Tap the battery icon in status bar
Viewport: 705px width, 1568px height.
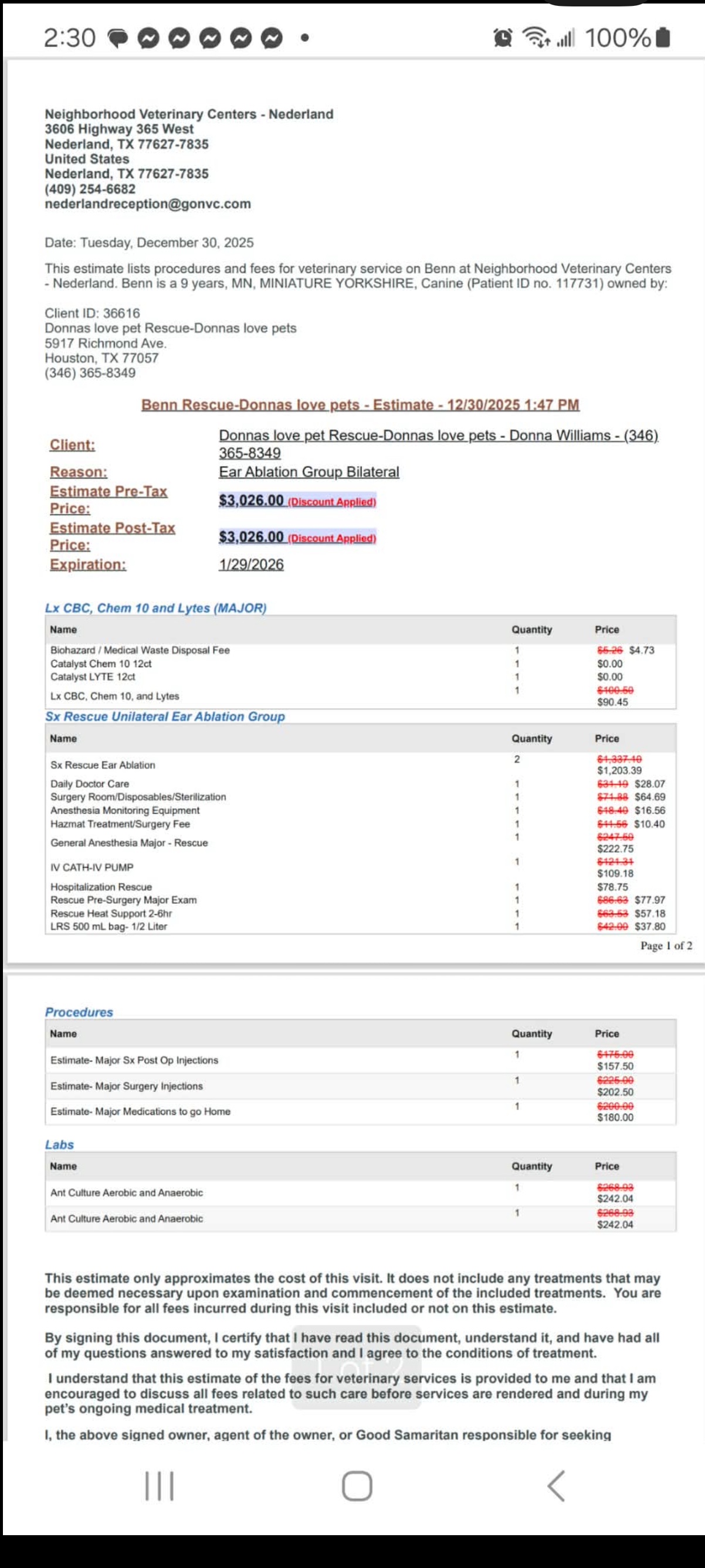(x=665, y=38)
